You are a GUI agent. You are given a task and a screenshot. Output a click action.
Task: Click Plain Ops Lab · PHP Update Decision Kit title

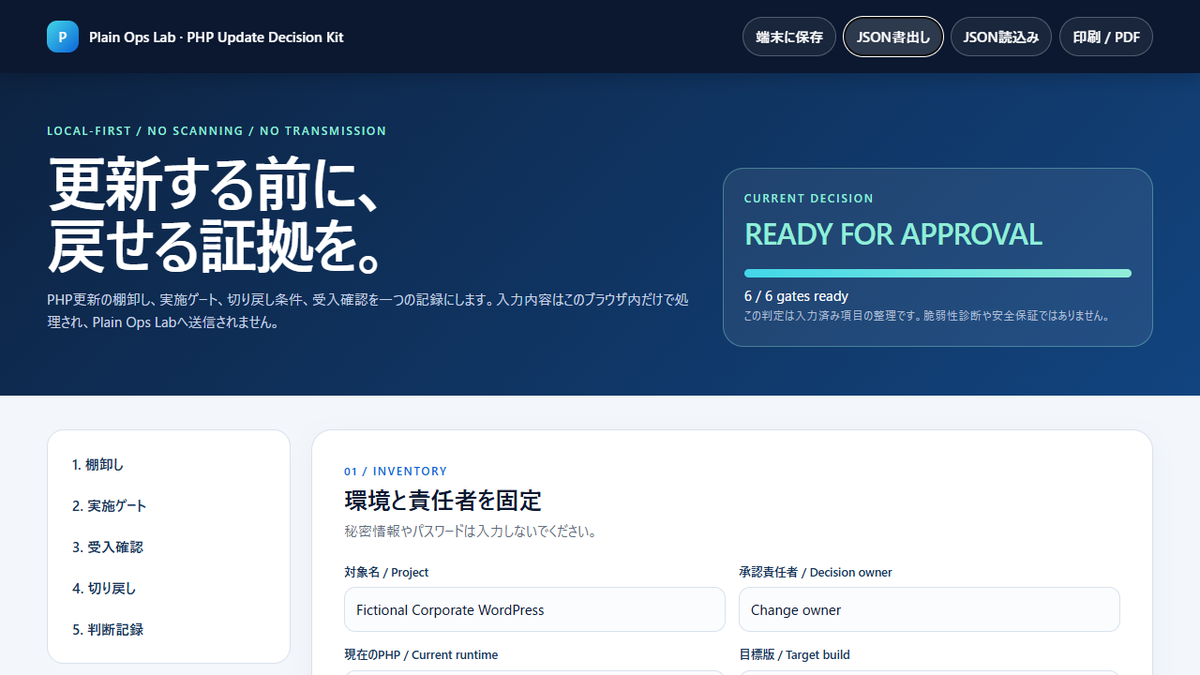pos(216,37)
